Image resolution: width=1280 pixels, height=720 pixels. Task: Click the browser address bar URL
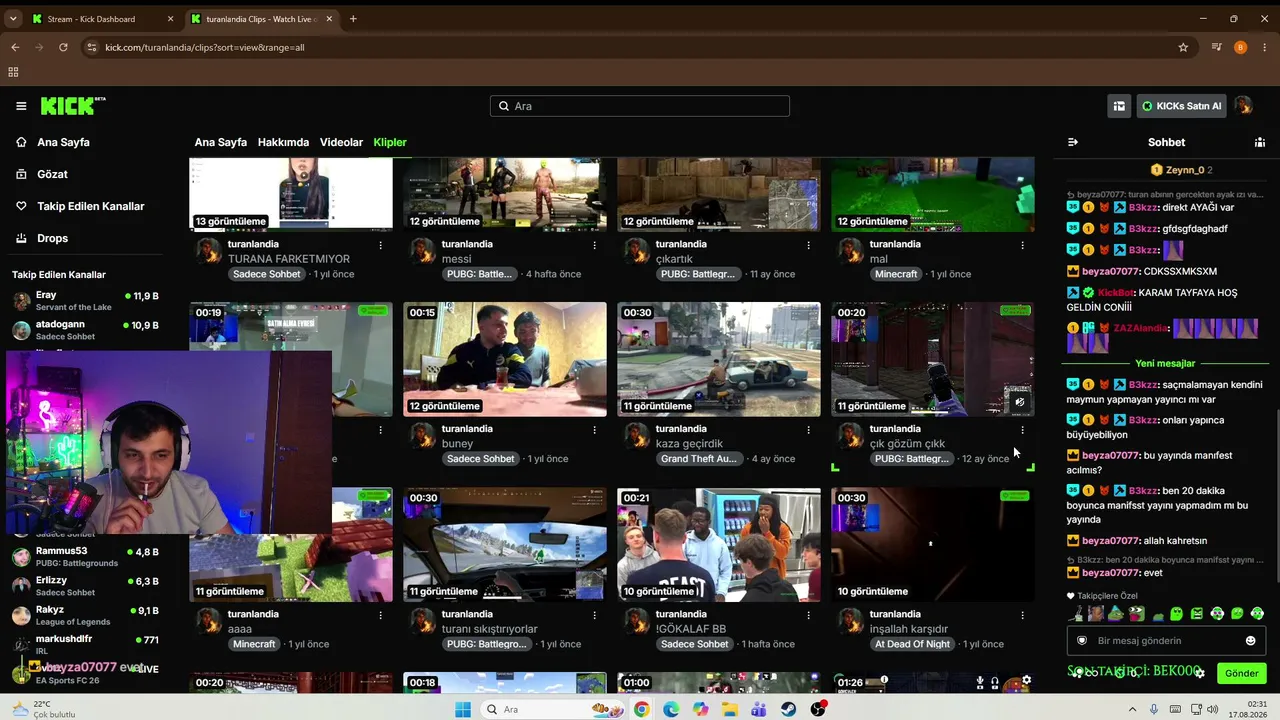[205, 47]
